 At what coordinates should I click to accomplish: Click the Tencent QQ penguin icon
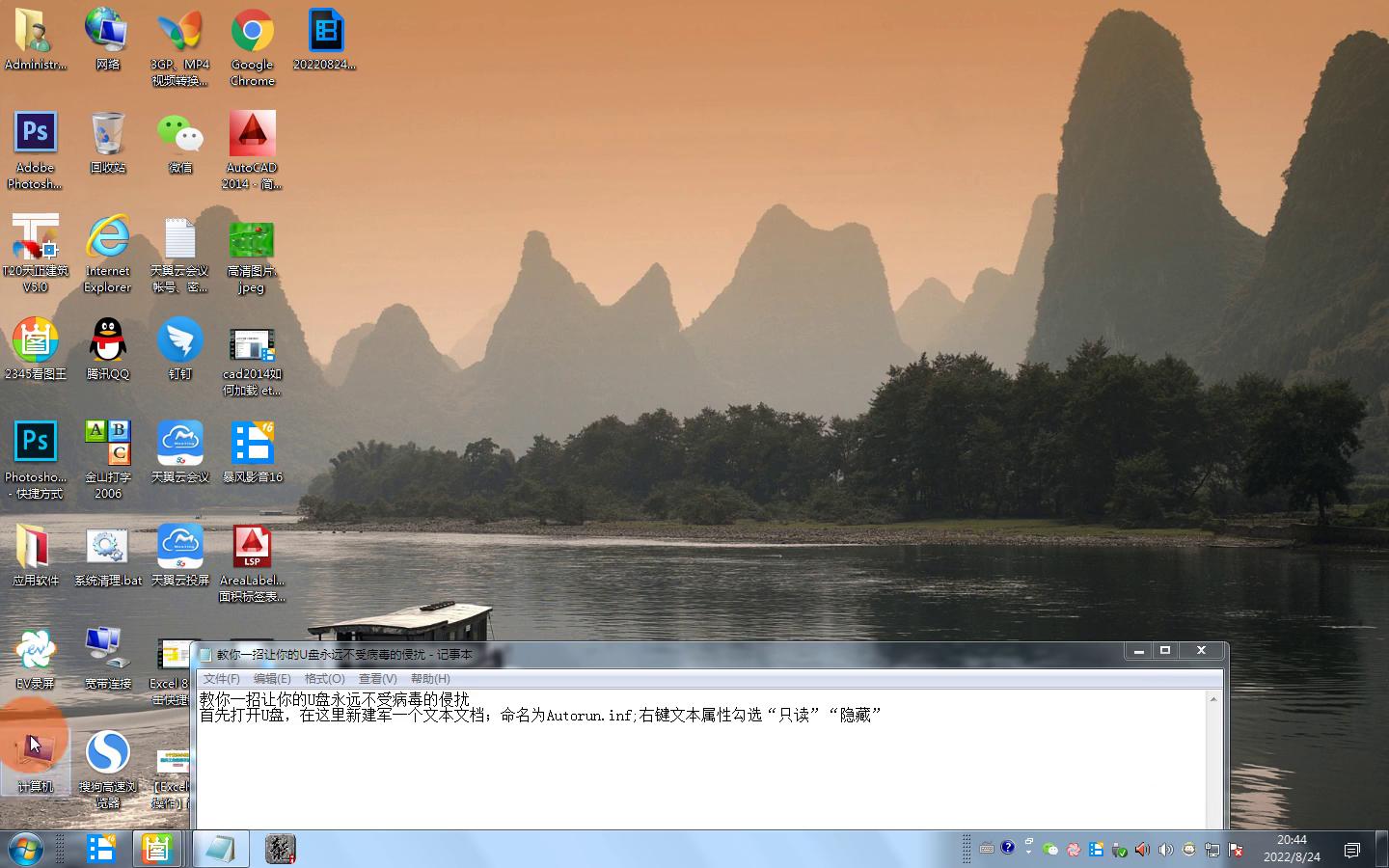point(107,341)
